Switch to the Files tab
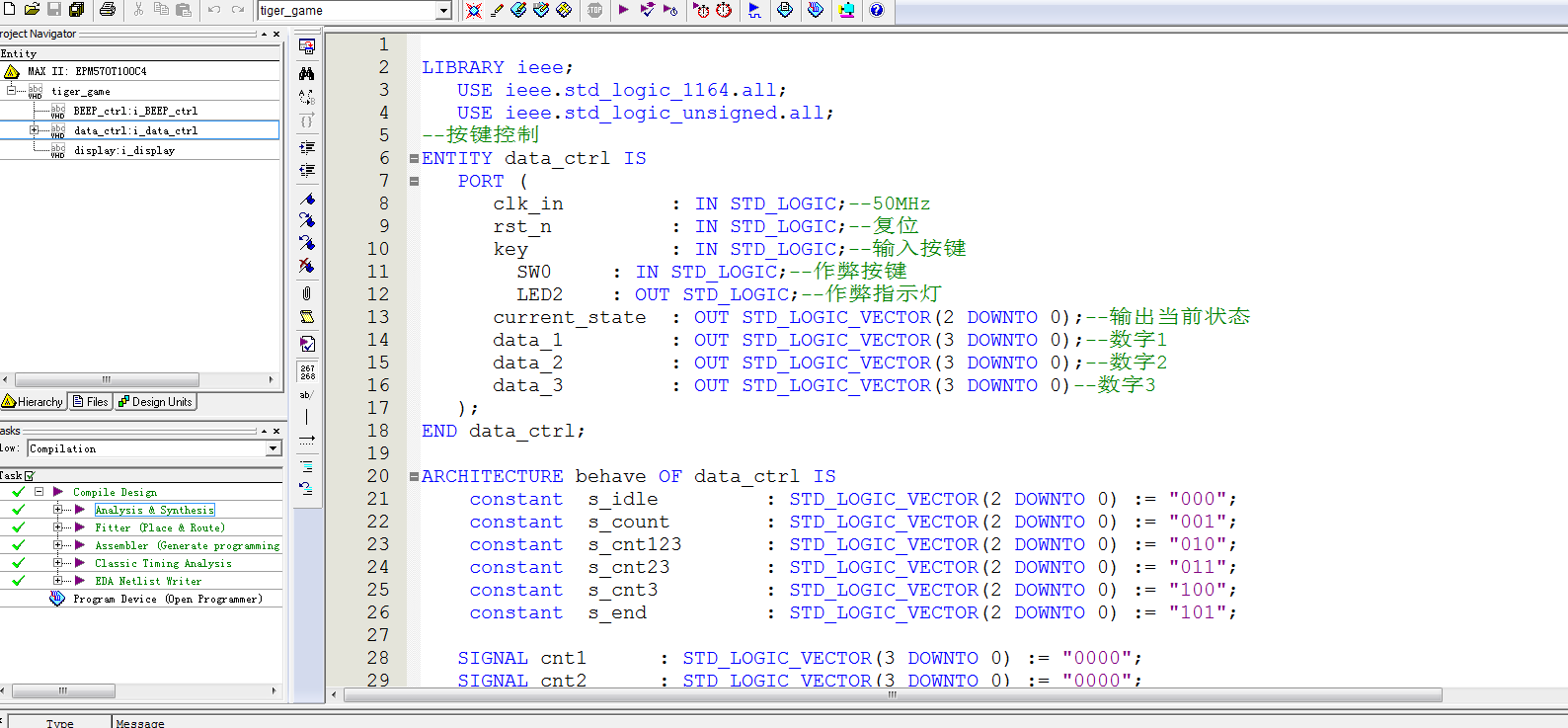Viewport: 1568px width, 728px height. click(90, 402)
